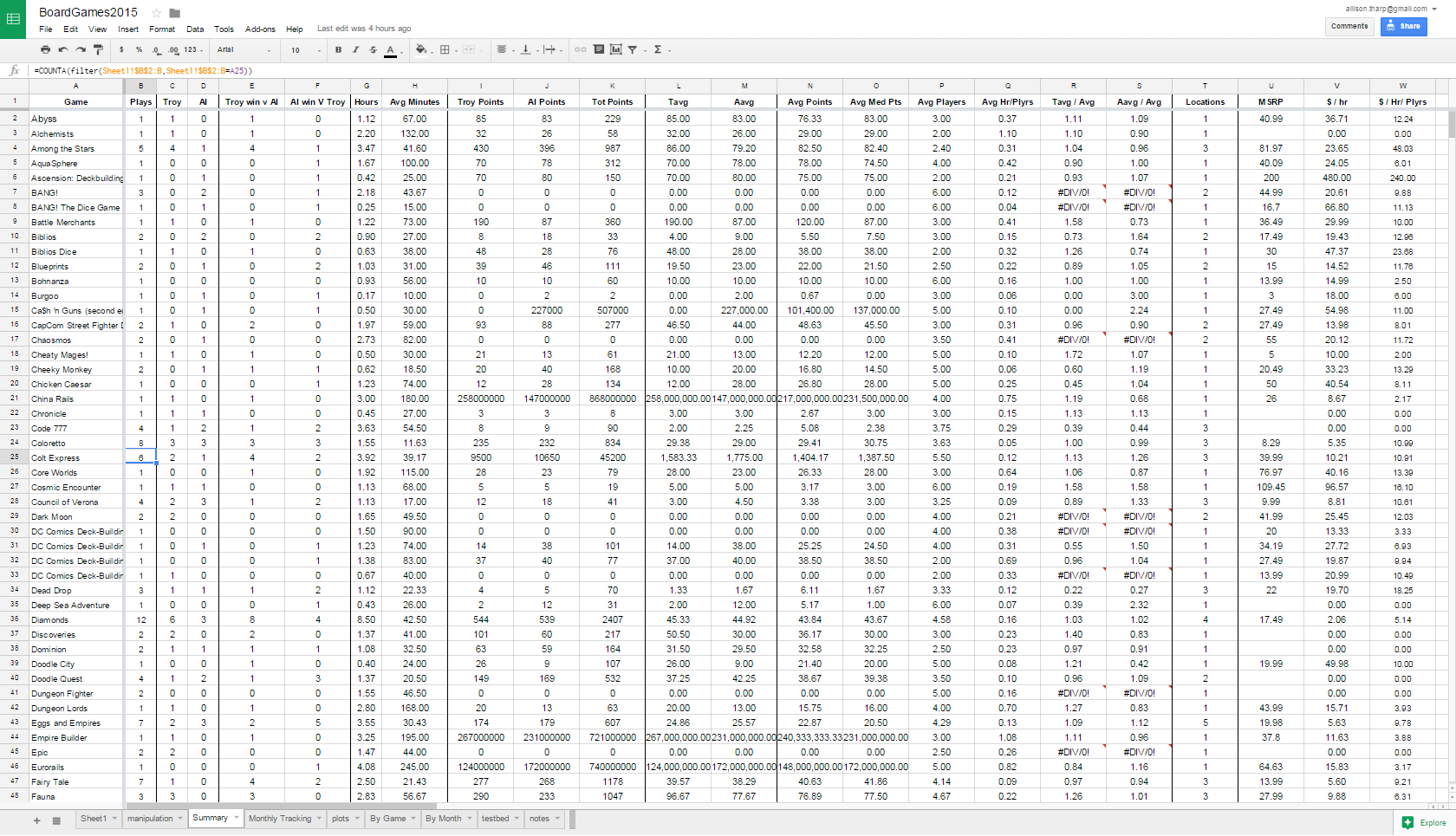1456x836 pixels.
Task: Click the Add Sheet plus icon
Action: coord(36,820)
